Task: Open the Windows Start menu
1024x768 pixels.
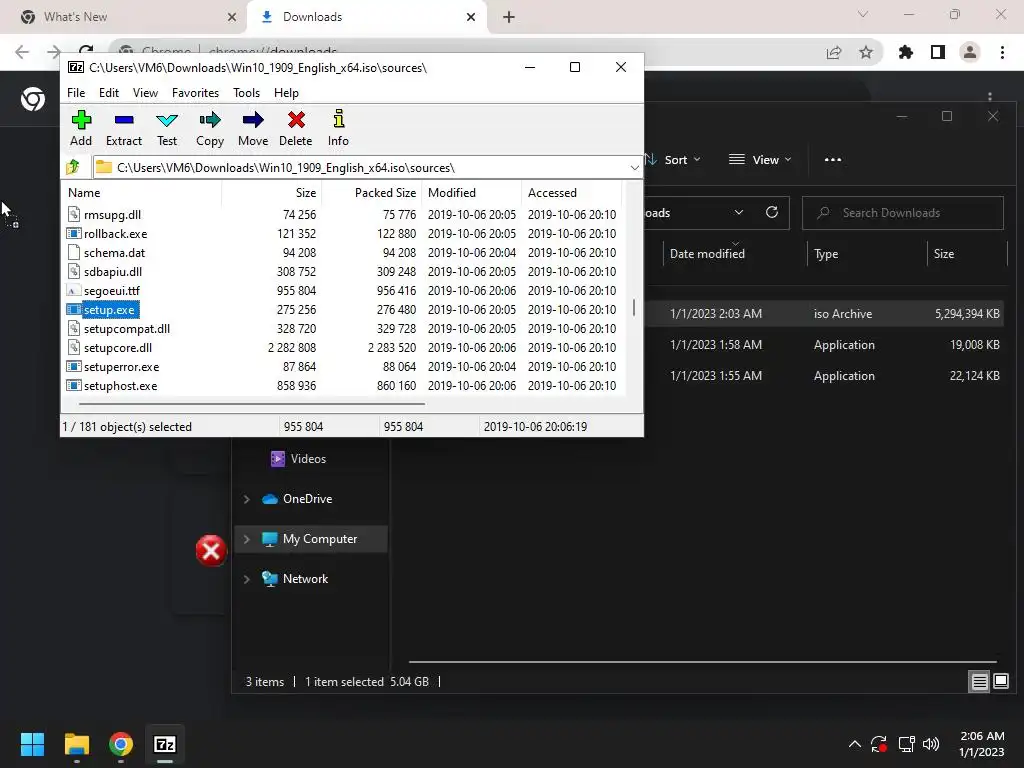Action: pyautogui.click(x=32, y=744)
